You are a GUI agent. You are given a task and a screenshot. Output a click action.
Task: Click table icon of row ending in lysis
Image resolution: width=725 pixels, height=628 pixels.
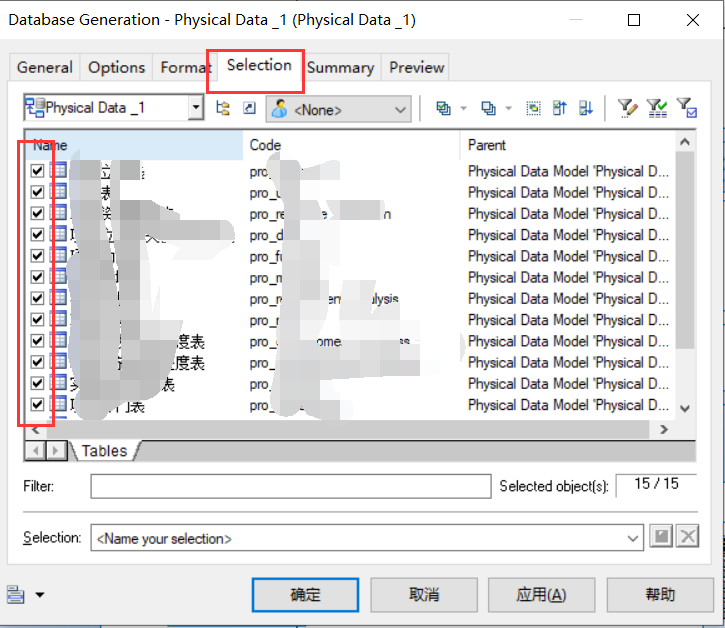click(59, 298)
